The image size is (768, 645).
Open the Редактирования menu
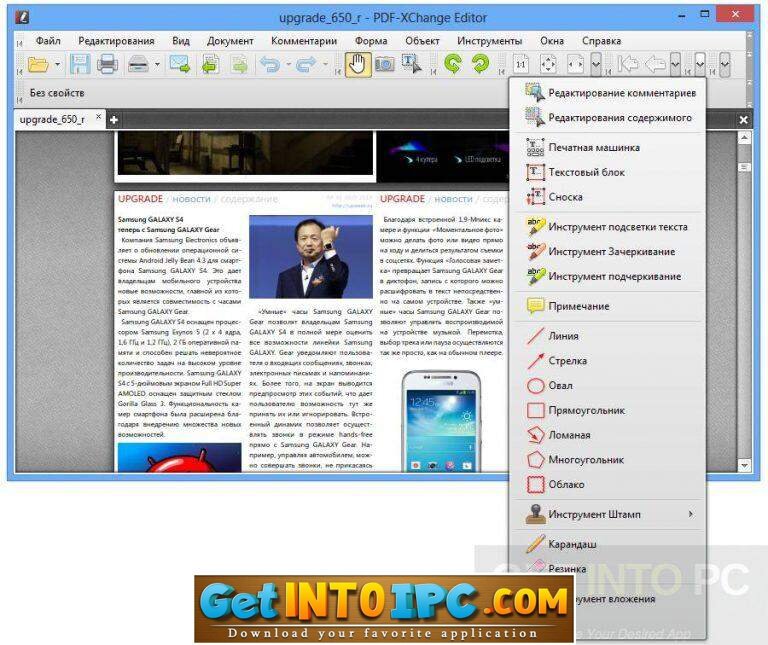point(116,41)
